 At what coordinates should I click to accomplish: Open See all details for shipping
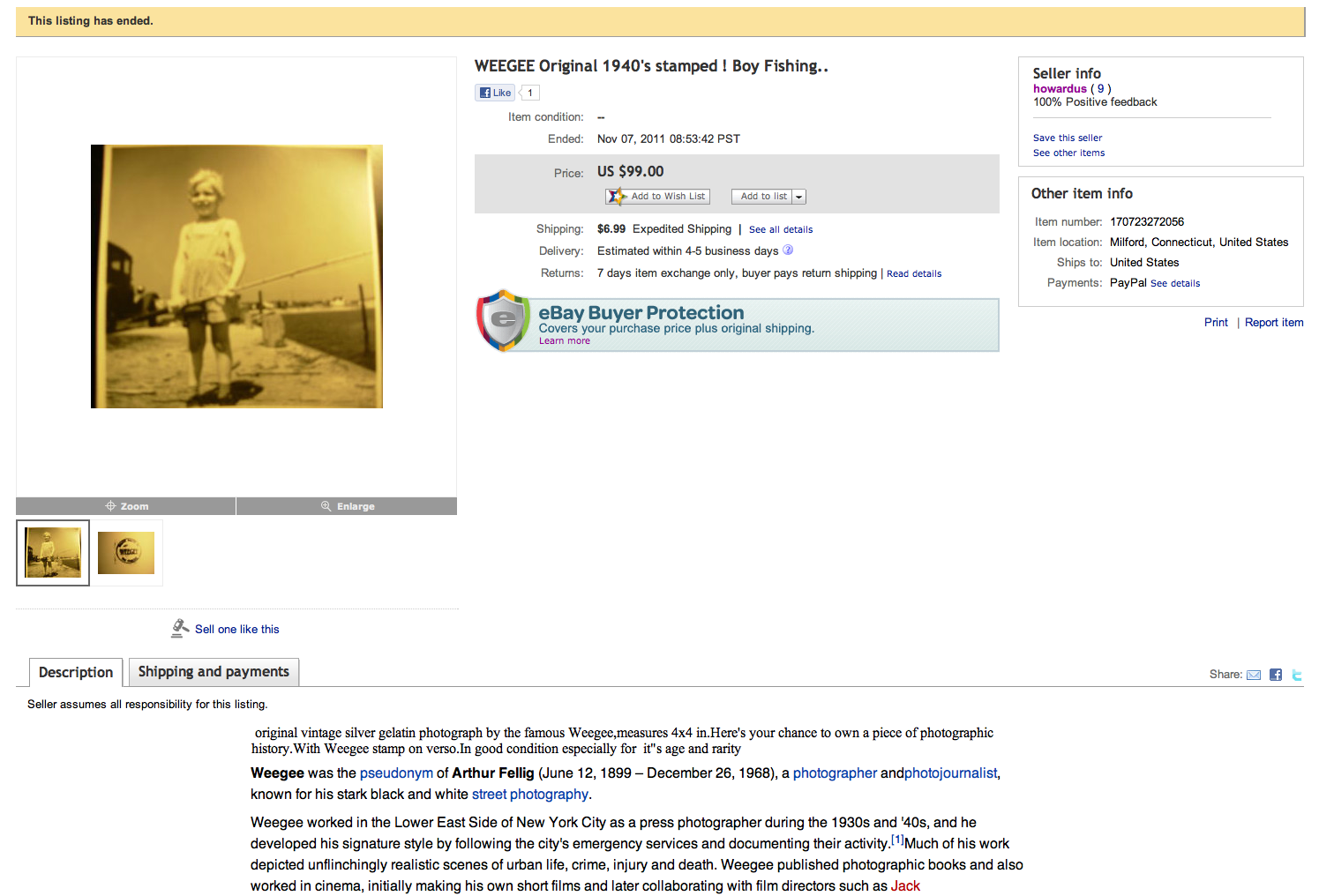pyautogui.click(x=781, y=229)
